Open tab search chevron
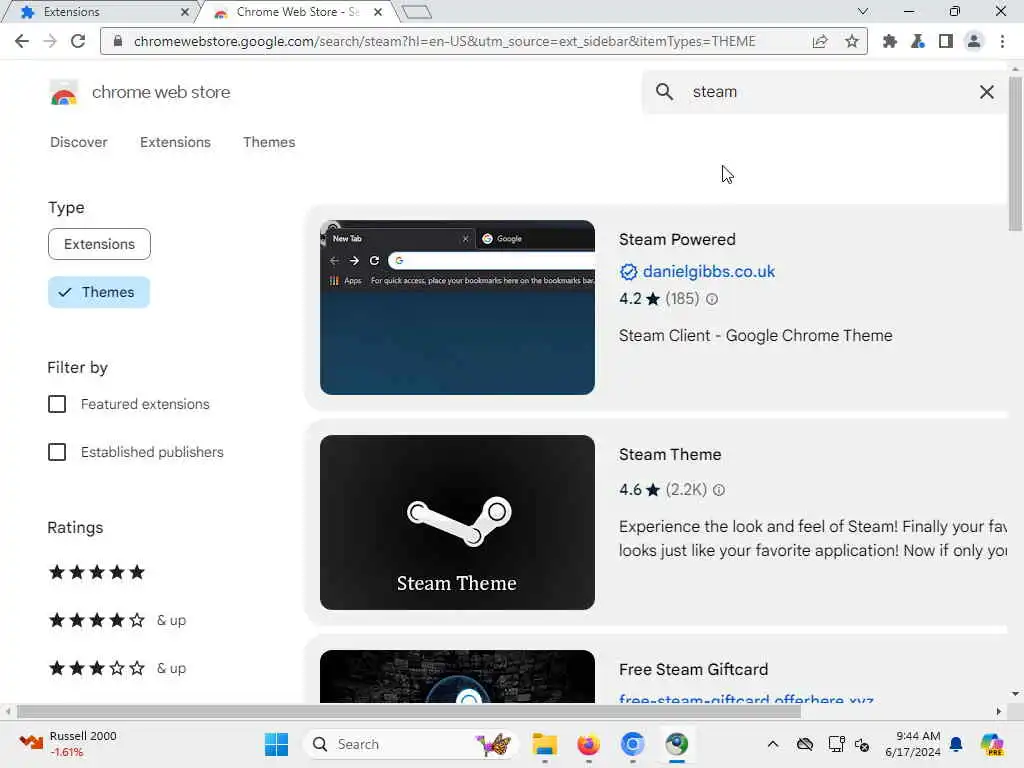Screen dimensions: 1024x768 tap(863, 11)
